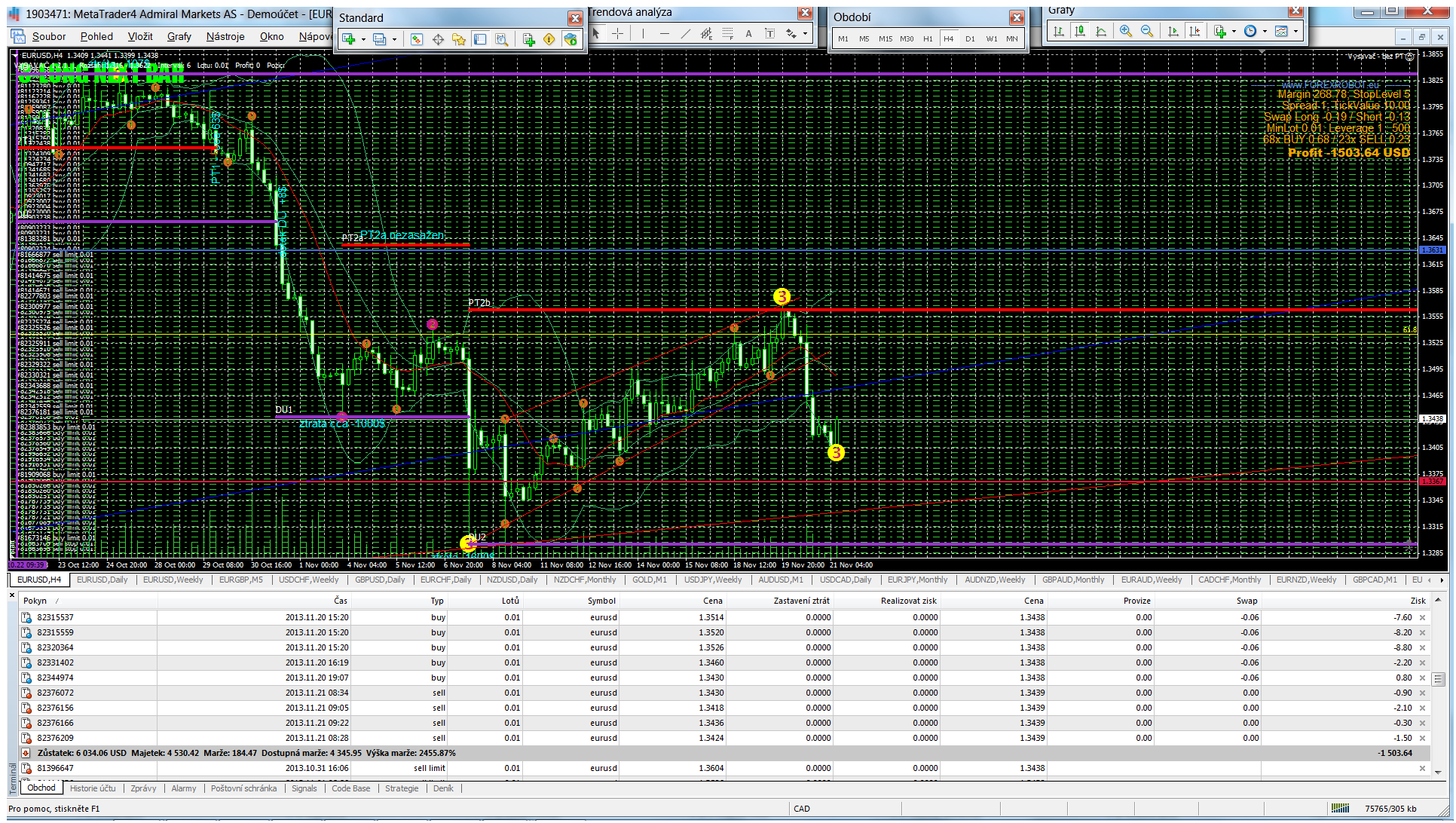Toggle the Navigator folder-star icon

click(459, 39)
